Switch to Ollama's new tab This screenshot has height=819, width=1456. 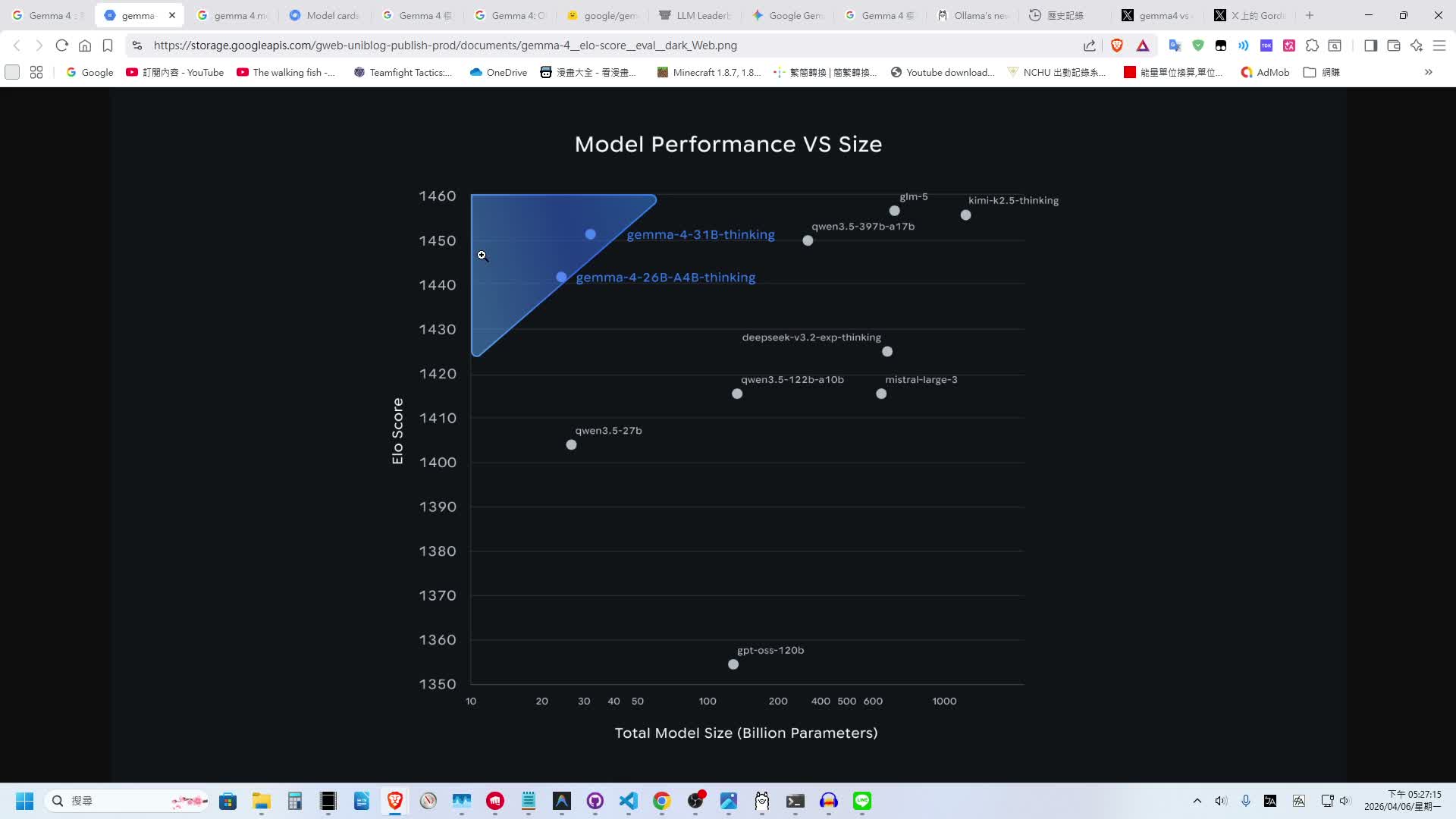(x=972, y=15)
